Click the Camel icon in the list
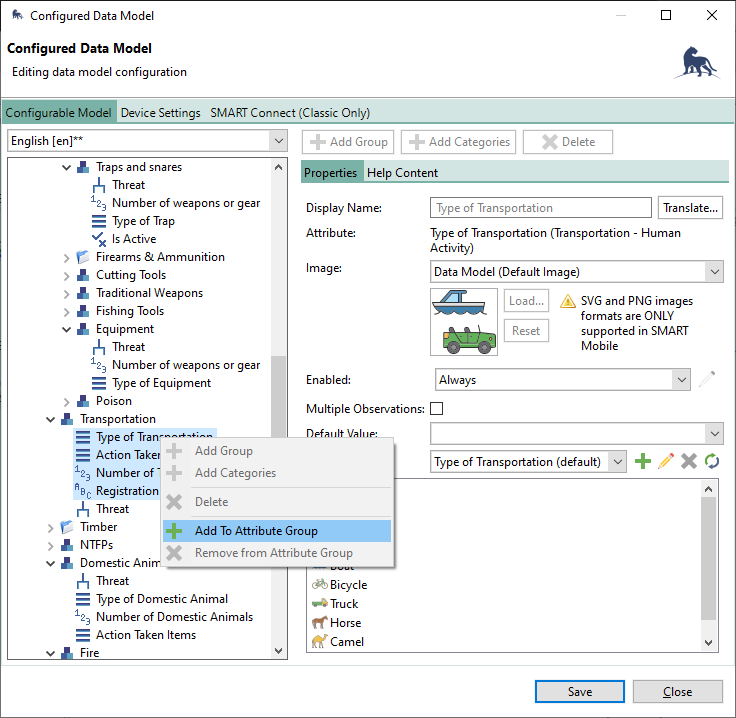Image resolution: width=736 pixels, height=718 pixels. tap(319, 642)
